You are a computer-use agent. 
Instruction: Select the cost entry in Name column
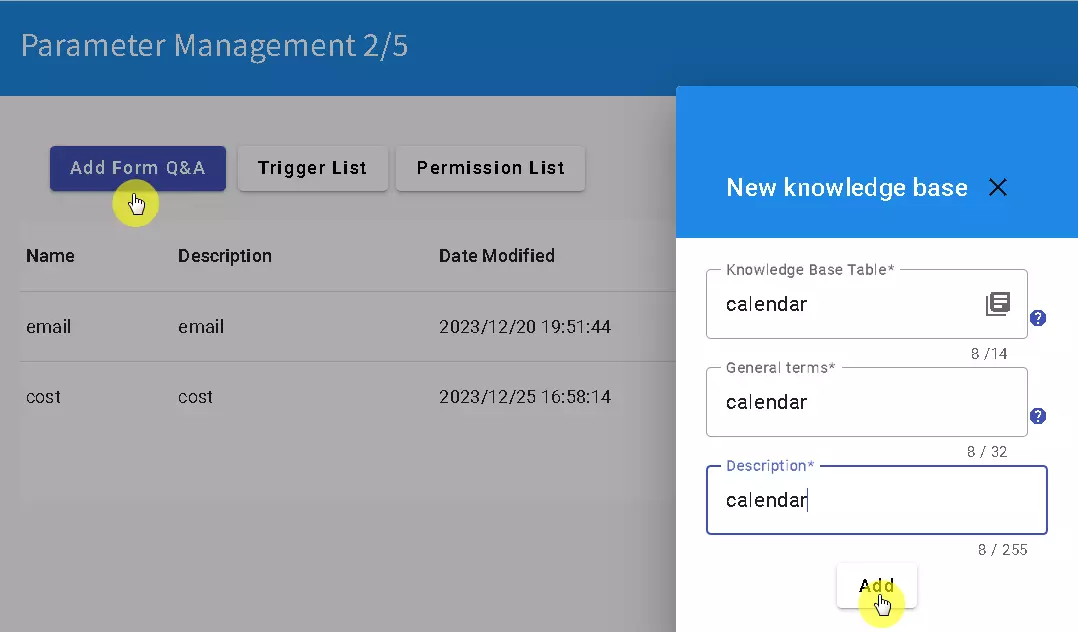click(43, 397)
